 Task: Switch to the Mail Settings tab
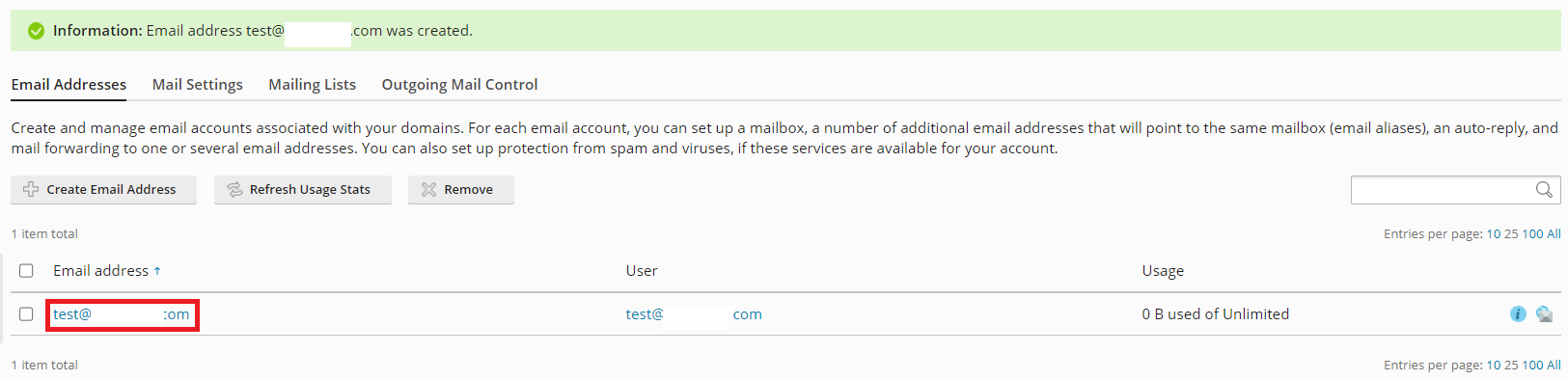pyautogui.click(x=198, y=85)
